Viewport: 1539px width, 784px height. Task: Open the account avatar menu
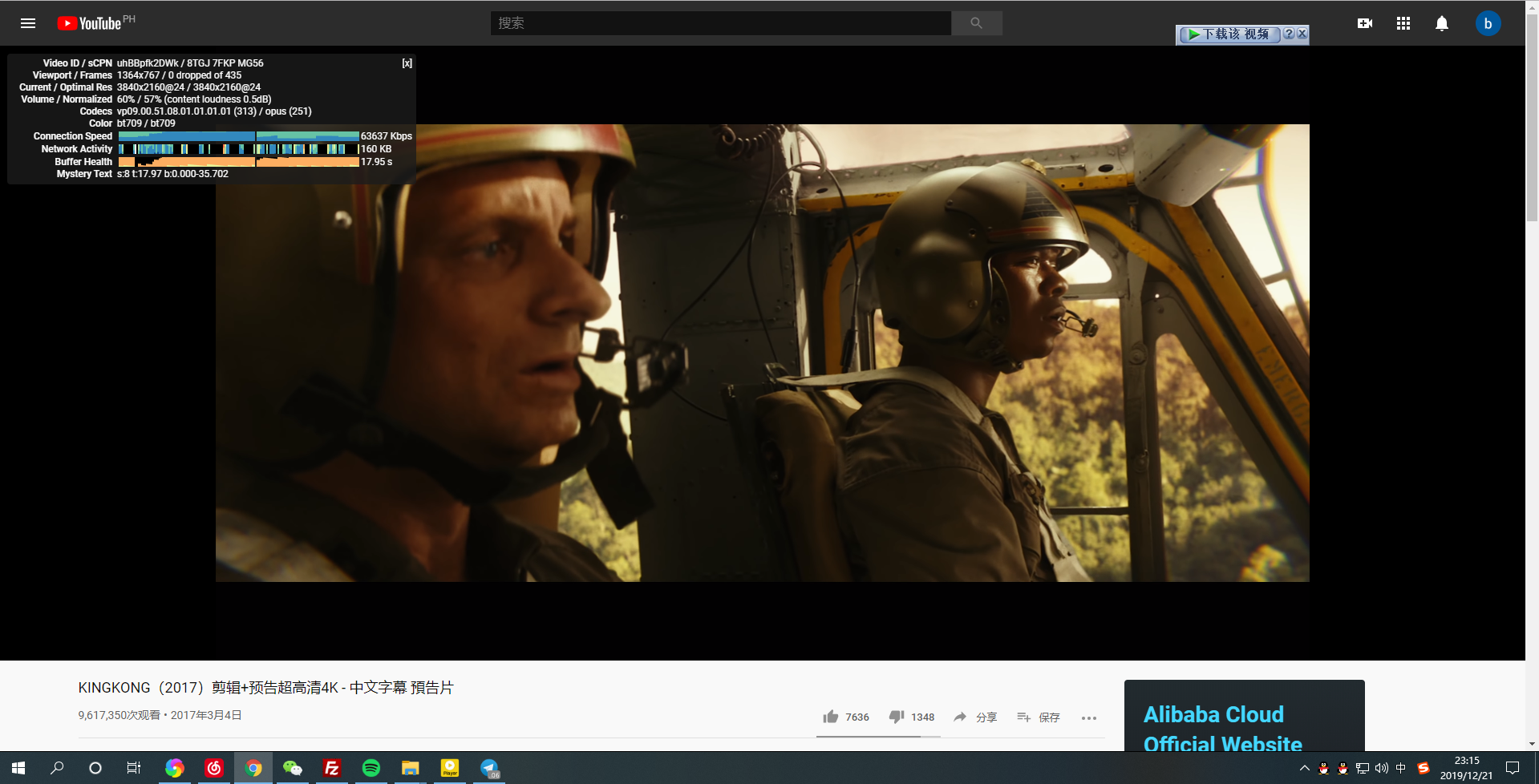(1488, 23)
